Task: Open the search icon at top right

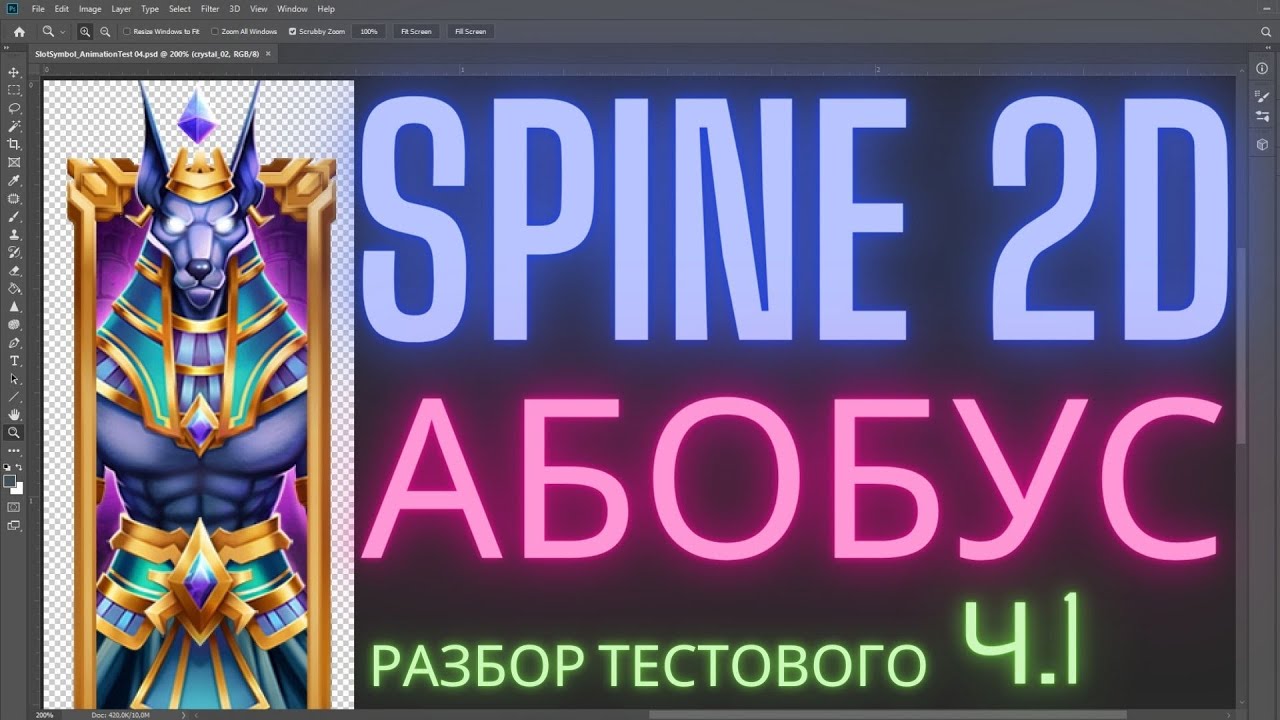Action: point(1266,32)
